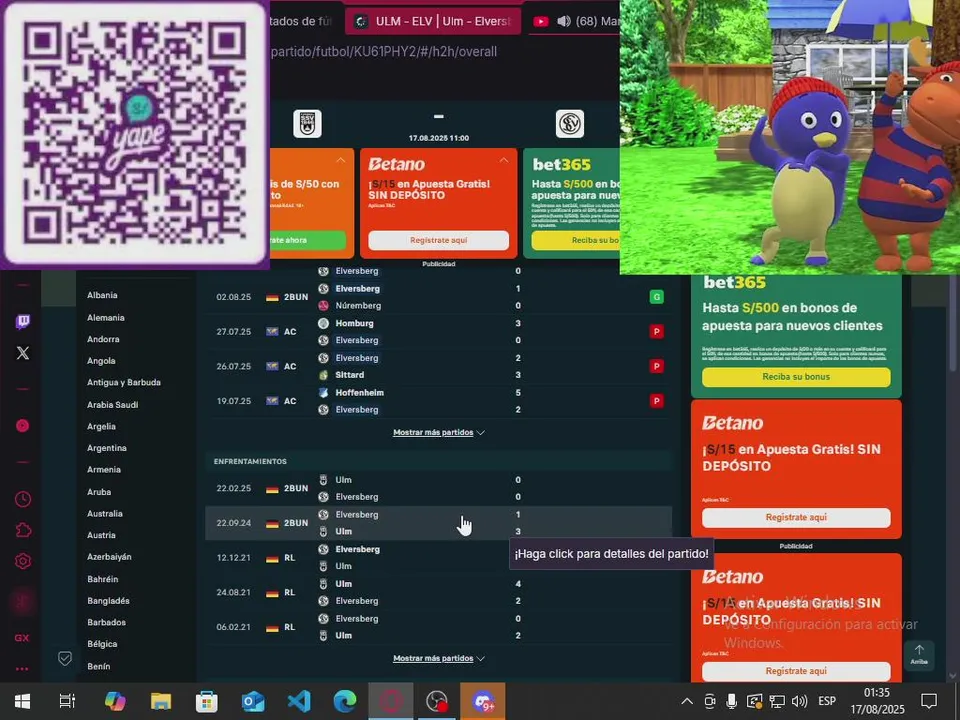Click the Arriba back-to-top arrow
The width and height of the screenshot is (960, 720).
tap(919, 654)
